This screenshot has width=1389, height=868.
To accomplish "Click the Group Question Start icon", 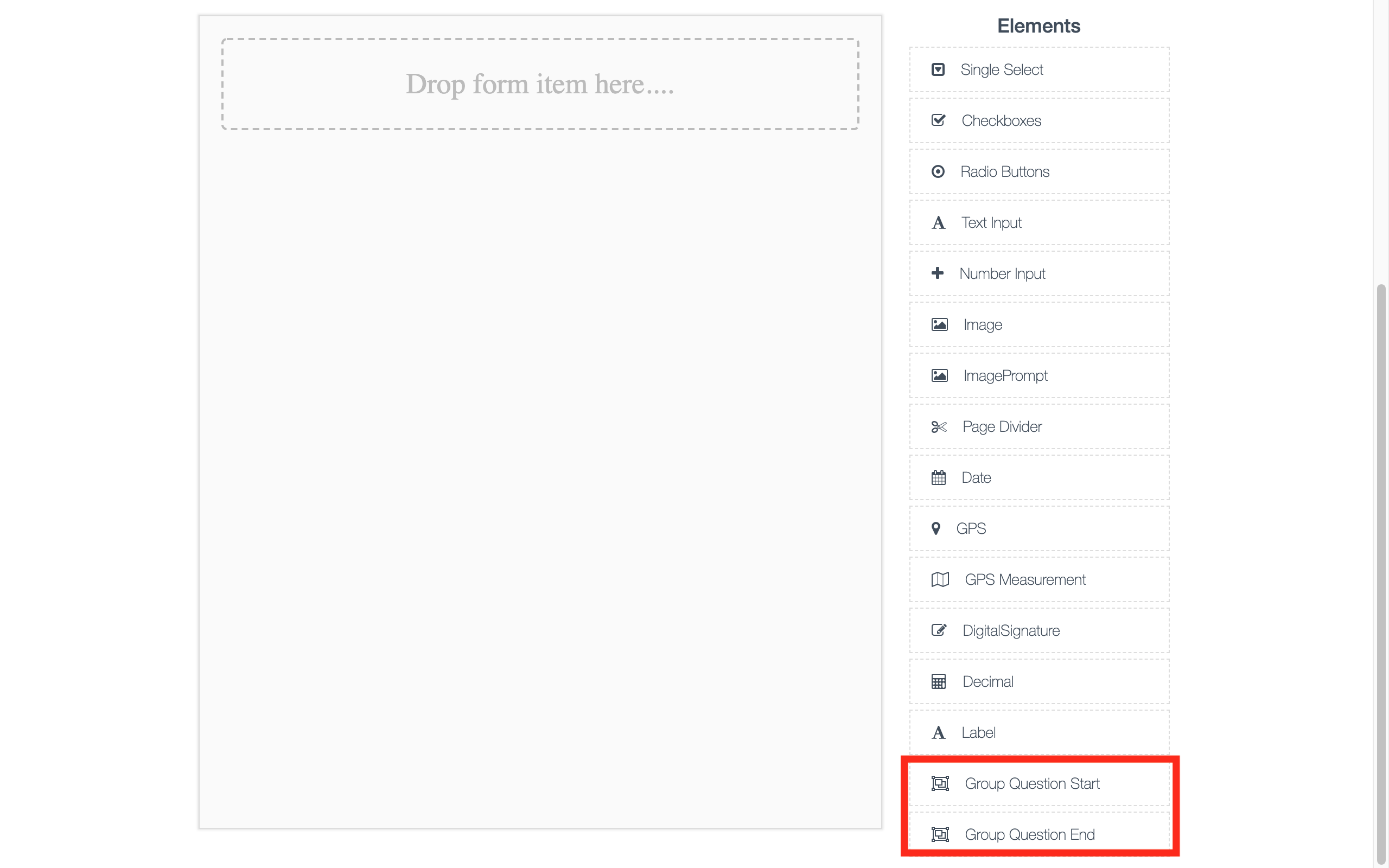I will pos(940,783).
